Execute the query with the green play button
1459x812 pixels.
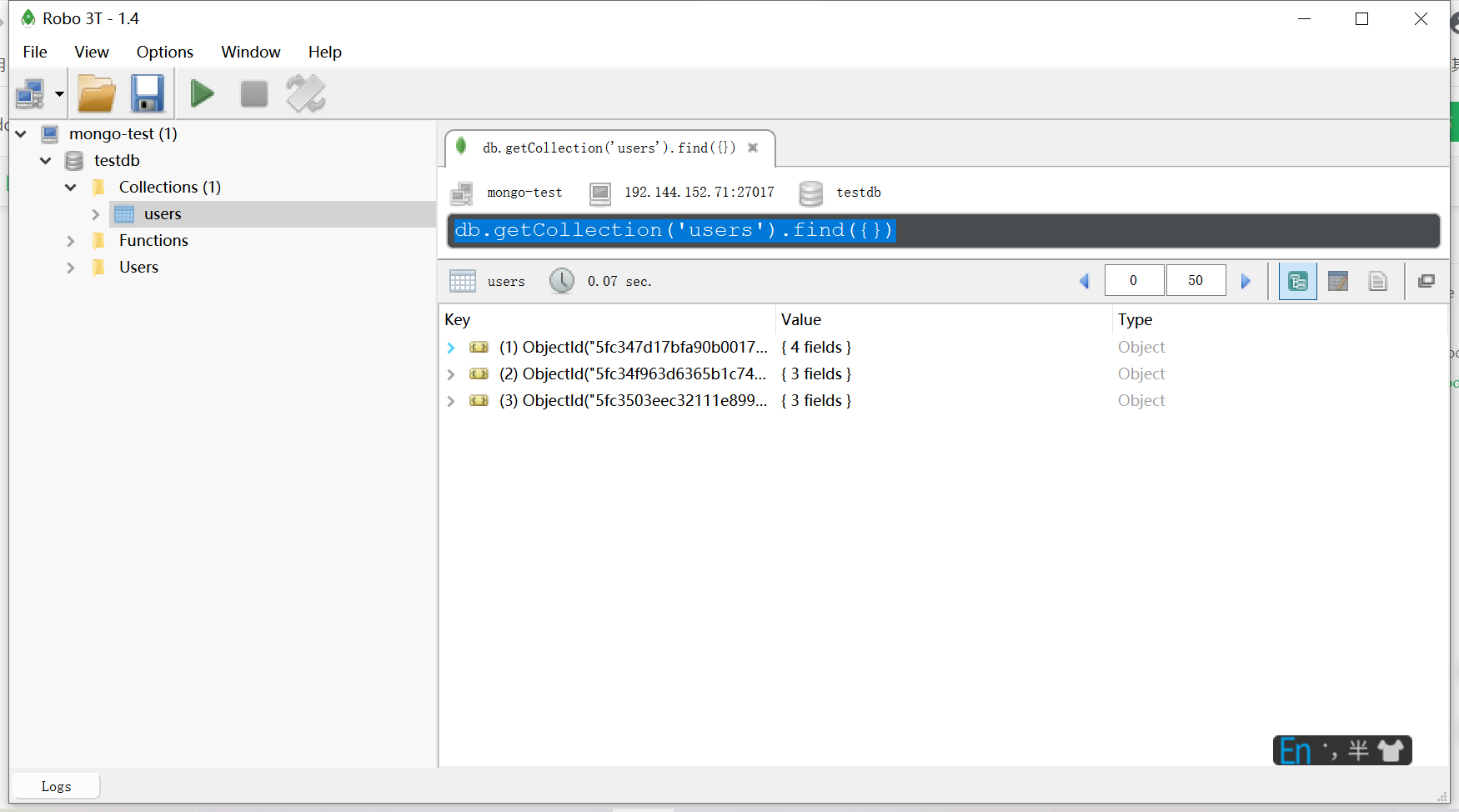[202, 93]
